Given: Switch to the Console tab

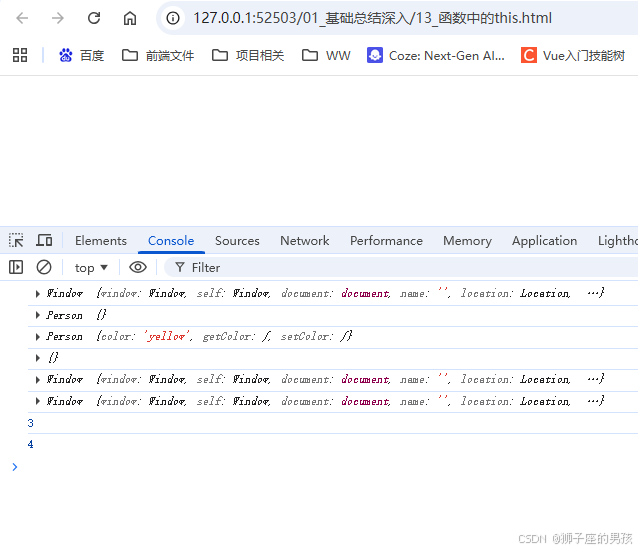Looking at the screenshot, I should pyautogui.click(x=171, y=241).
